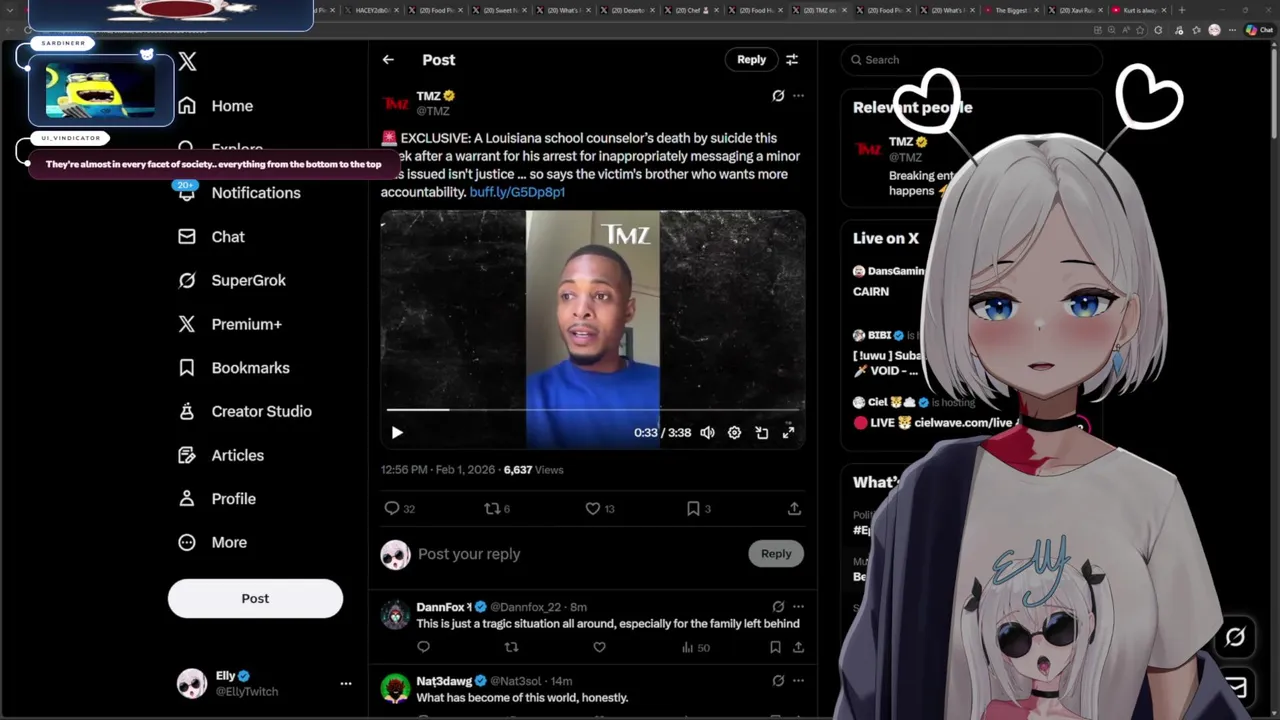Play the TMZ video
The image size is (1280, 720).
397,433
